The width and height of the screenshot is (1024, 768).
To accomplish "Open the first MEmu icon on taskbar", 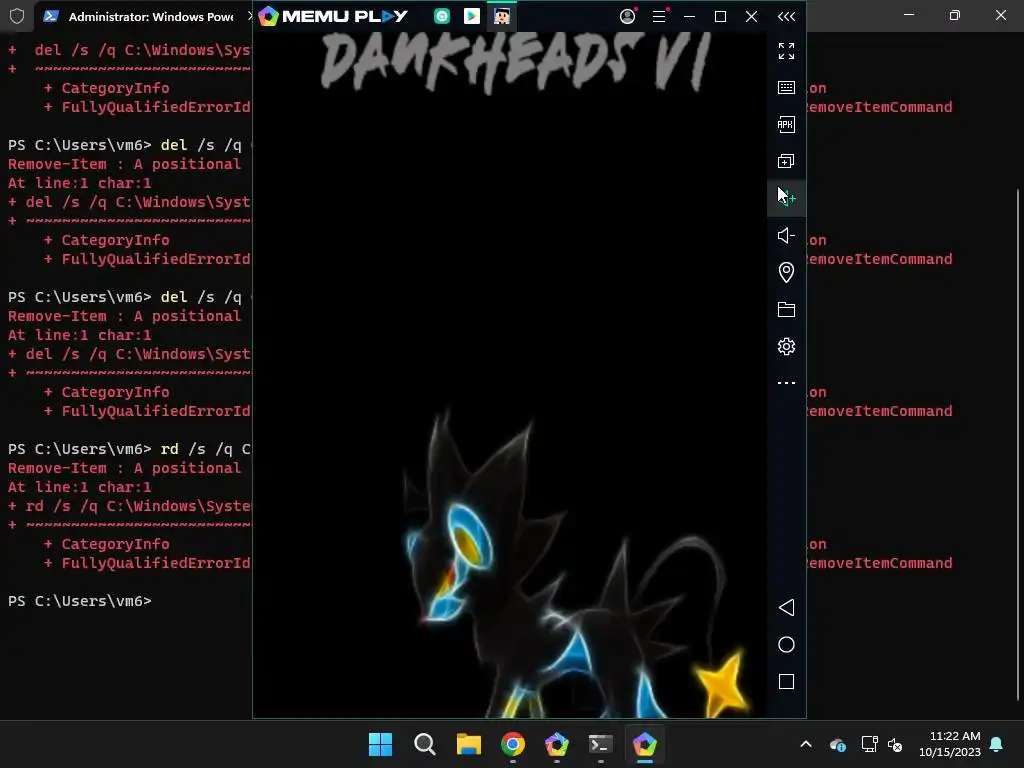I will click(556, 744).
